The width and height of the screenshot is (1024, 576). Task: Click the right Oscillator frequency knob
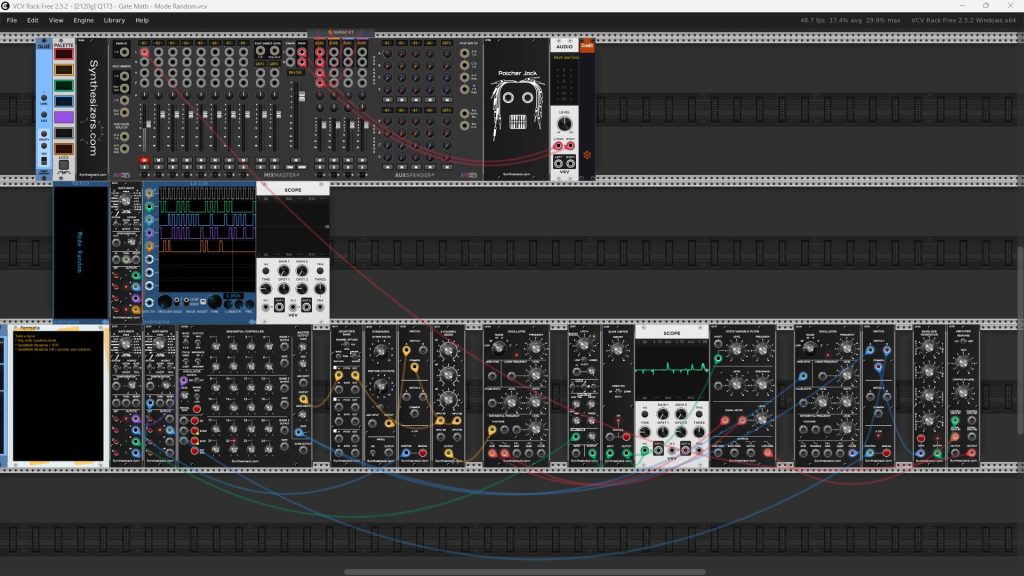tap(846, 349)
